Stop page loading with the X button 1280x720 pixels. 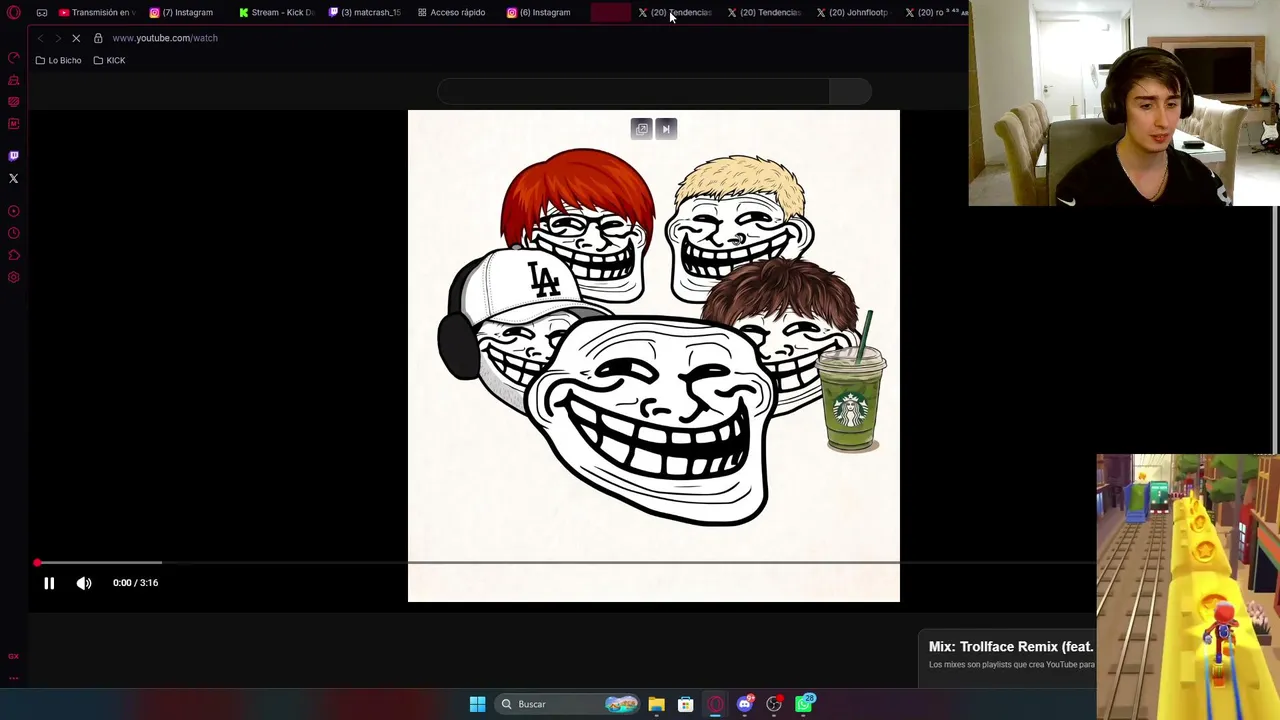tap(76, 38)
